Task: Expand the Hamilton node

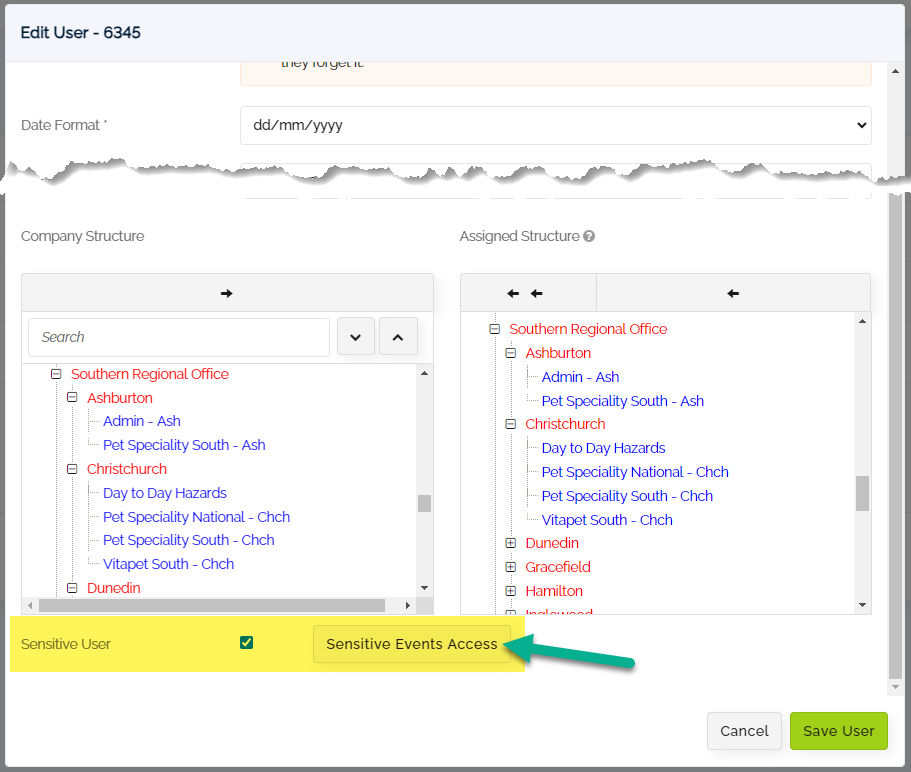Action: (x=511, y=591)
